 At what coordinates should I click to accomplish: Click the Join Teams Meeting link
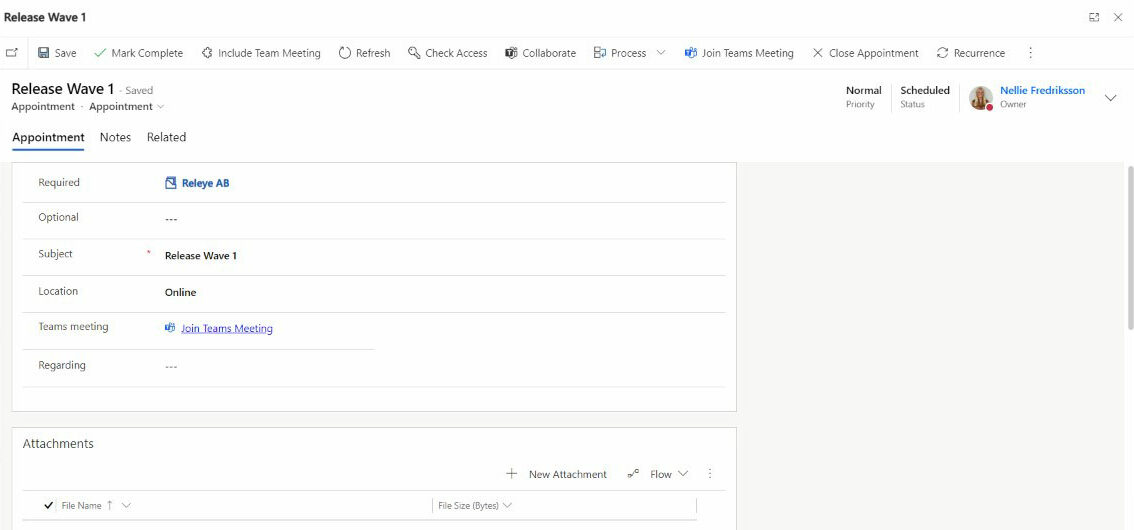point(226,328)
